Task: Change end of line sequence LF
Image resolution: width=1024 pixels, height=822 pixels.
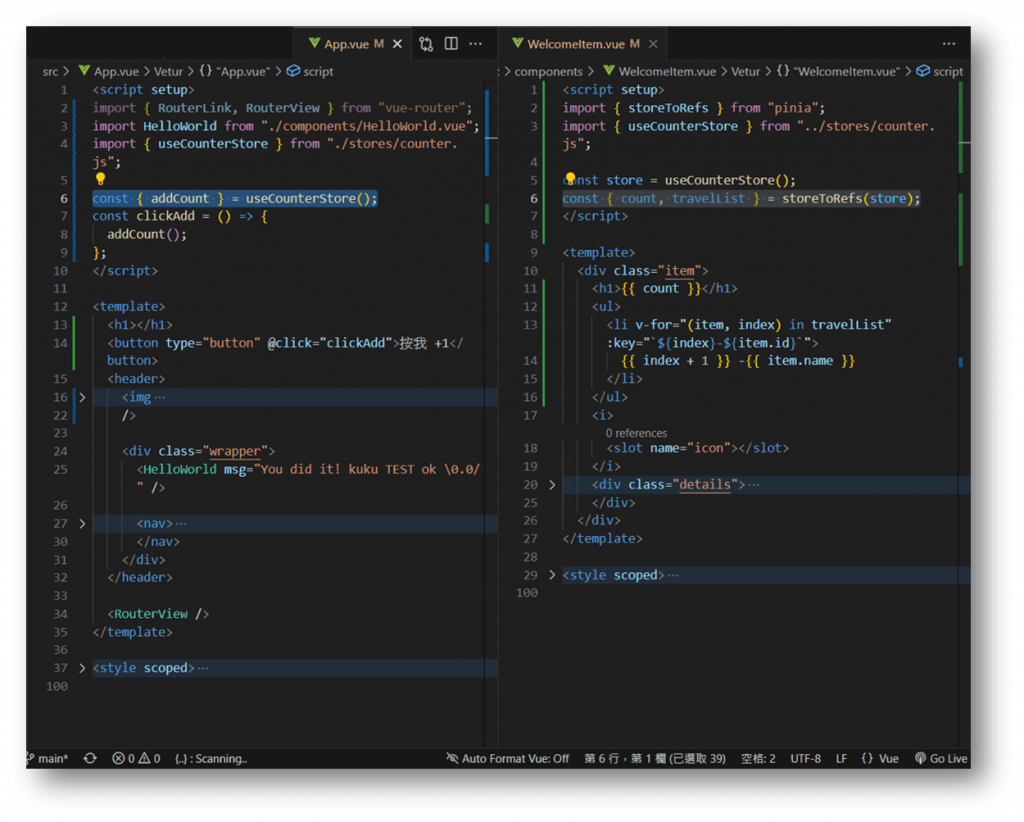Action: click(841, 759)
